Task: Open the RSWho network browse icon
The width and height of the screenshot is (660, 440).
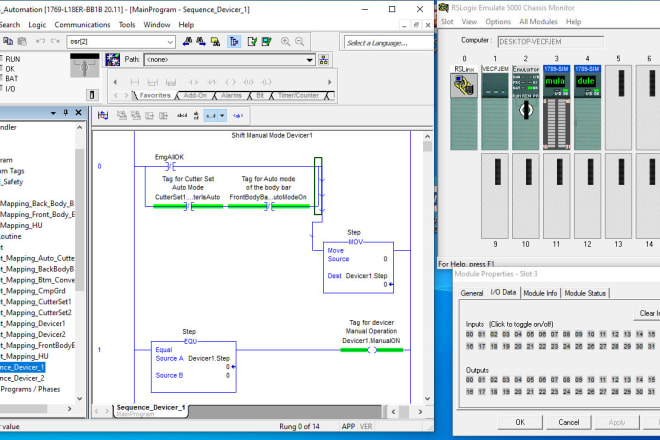Action: coord(324,60)
